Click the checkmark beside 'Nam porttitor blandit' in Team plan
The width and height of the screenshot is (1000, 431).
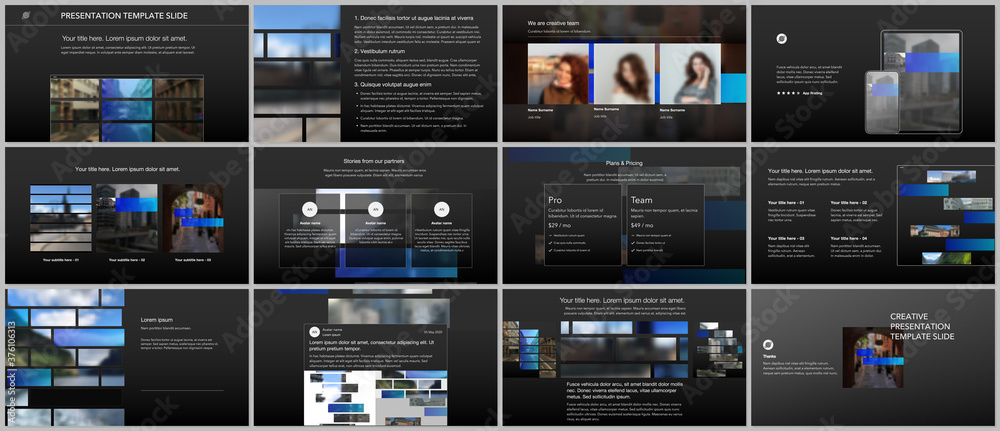coord(633,251)
